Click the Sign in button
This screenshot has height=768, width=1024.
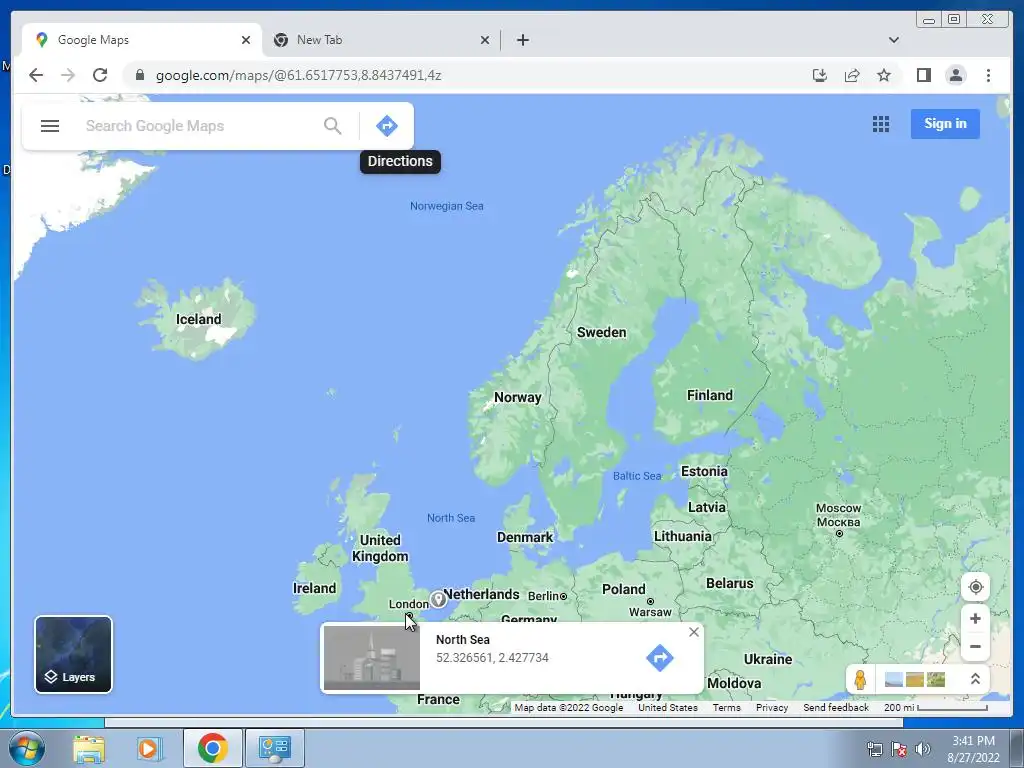[945, 123]
